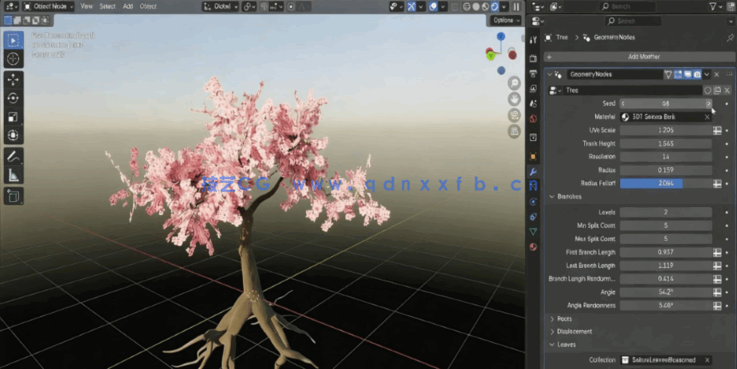This screenshot has width=737, height=369.
Task: Collapse the GeometryNodes modifier panel
Action: [x=549, y=74]
